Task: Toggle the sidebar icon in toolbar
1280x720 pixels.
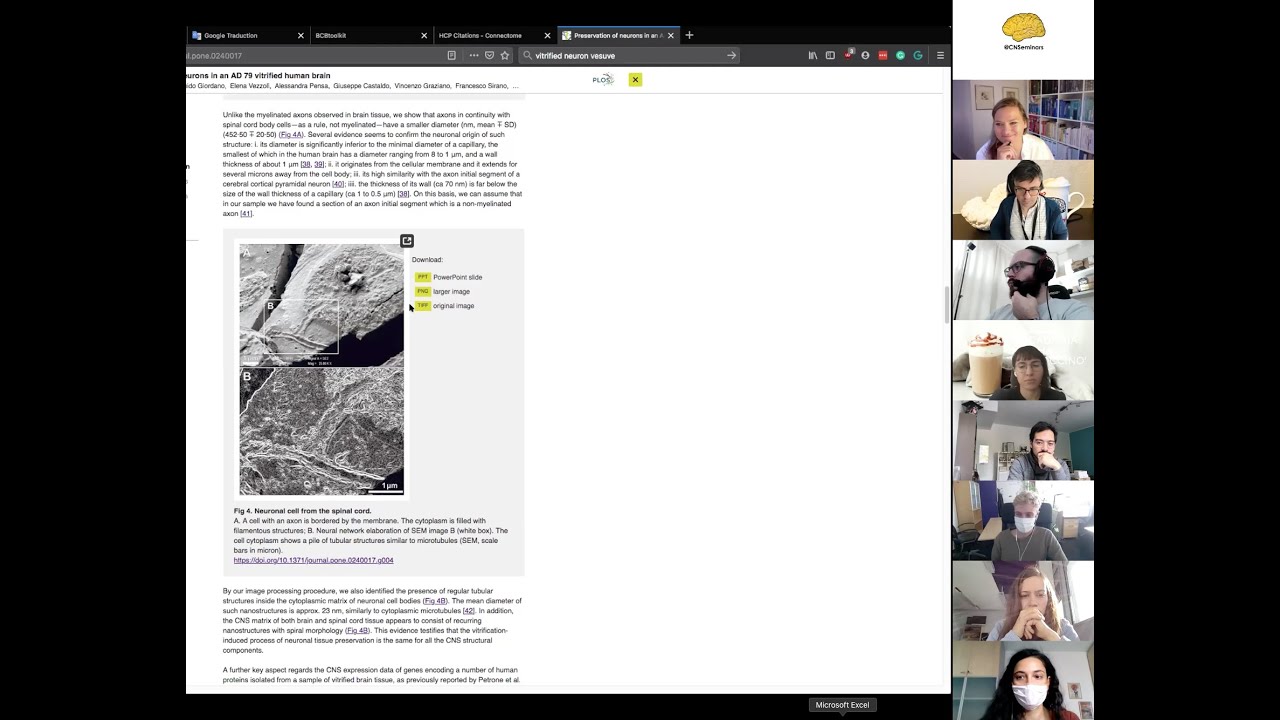Action: coord(830,56)
